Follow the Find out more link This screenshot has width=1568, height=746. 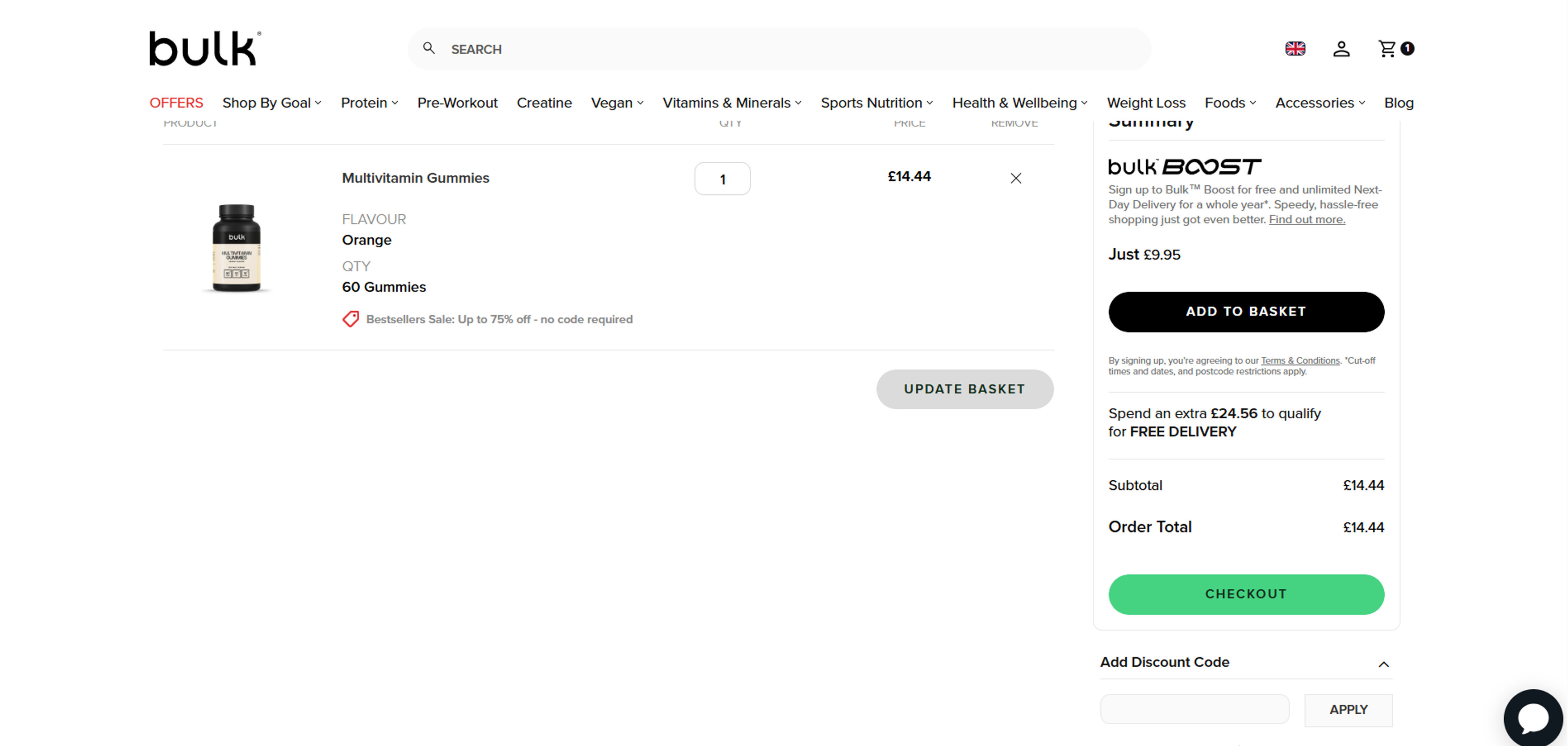click(1306, 220)
